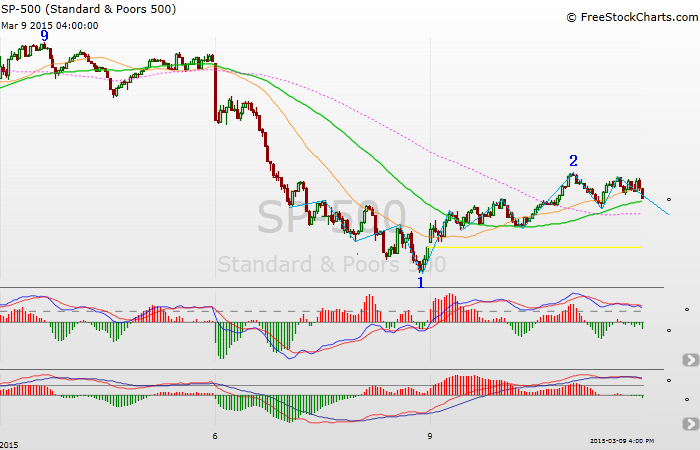
Task: Click the large red gap-down candle near date 6
Action: click(x=216, y=92)
